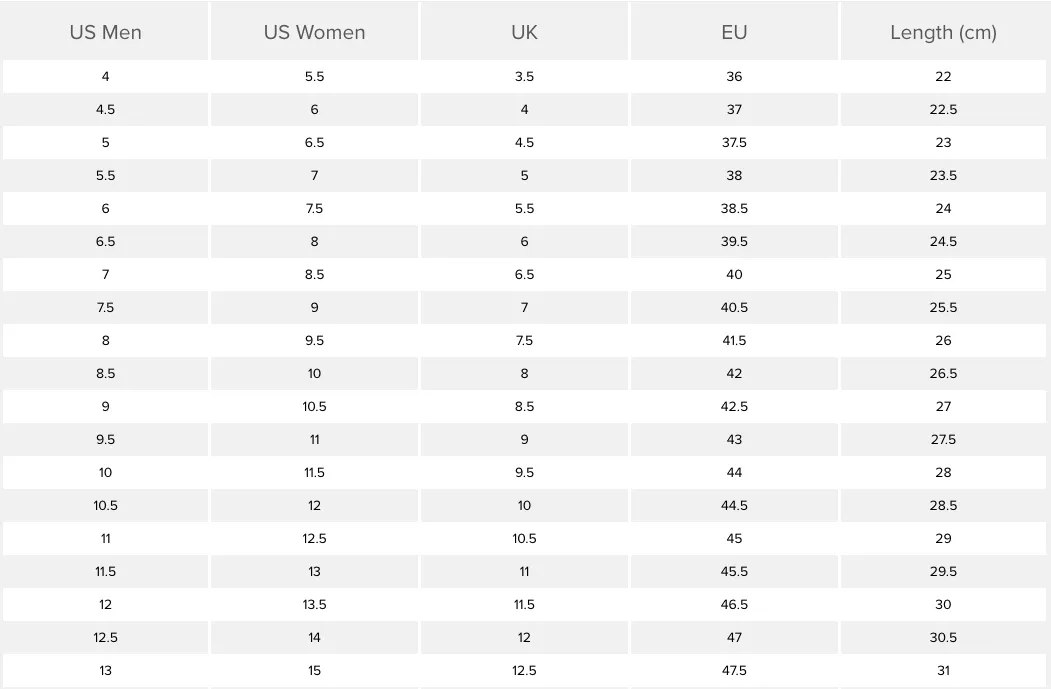Click EU size 39.5 cell

pos(734,241)
